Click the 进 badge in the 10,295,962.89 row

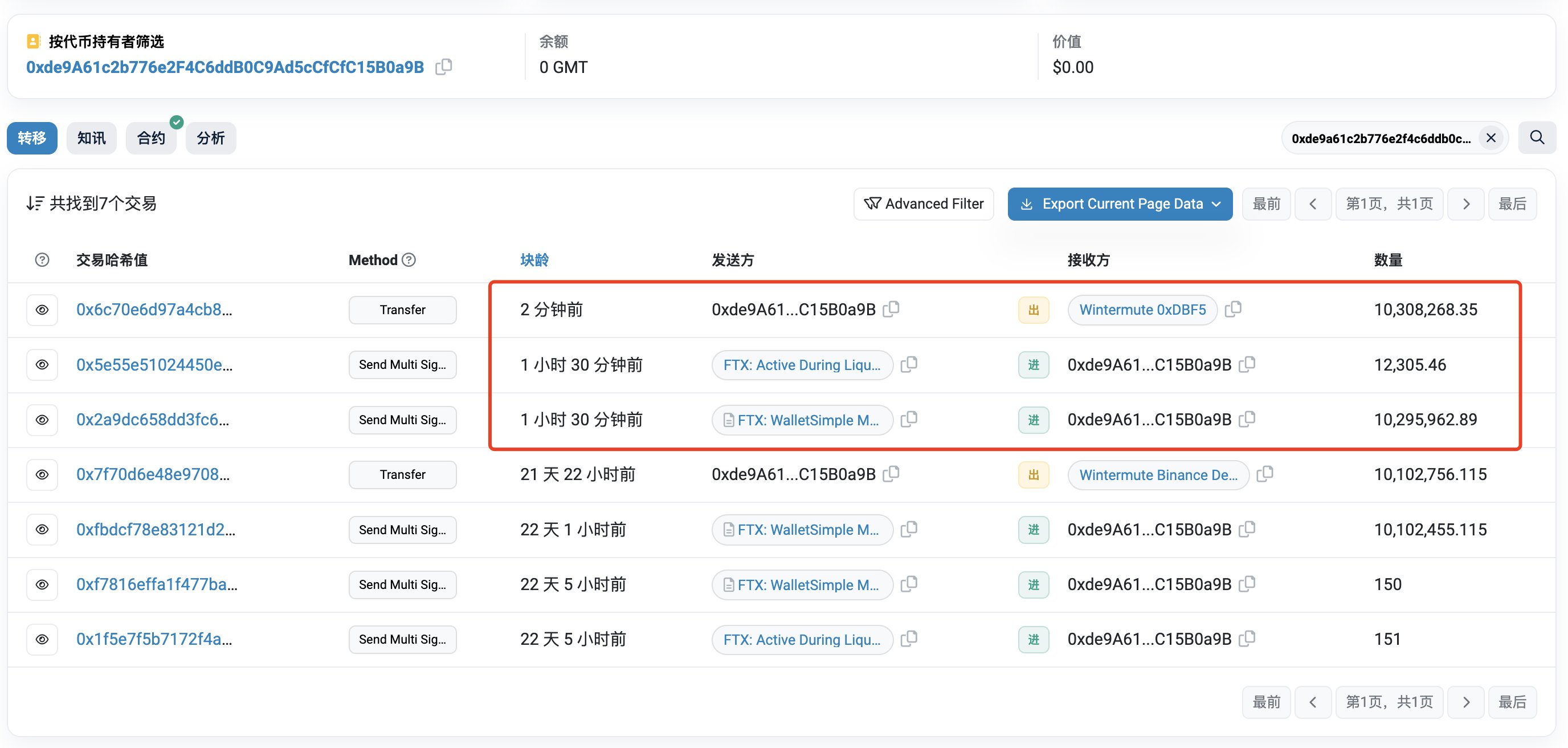pos(1034,420)
